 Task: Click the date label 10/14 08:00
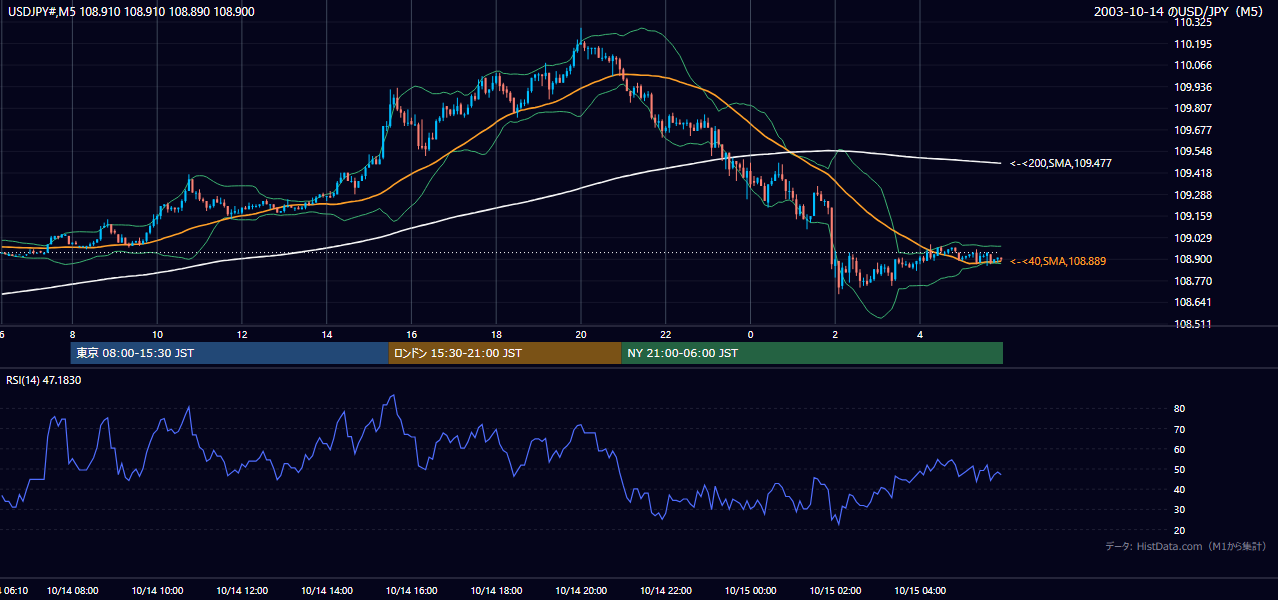coord(72,591)
